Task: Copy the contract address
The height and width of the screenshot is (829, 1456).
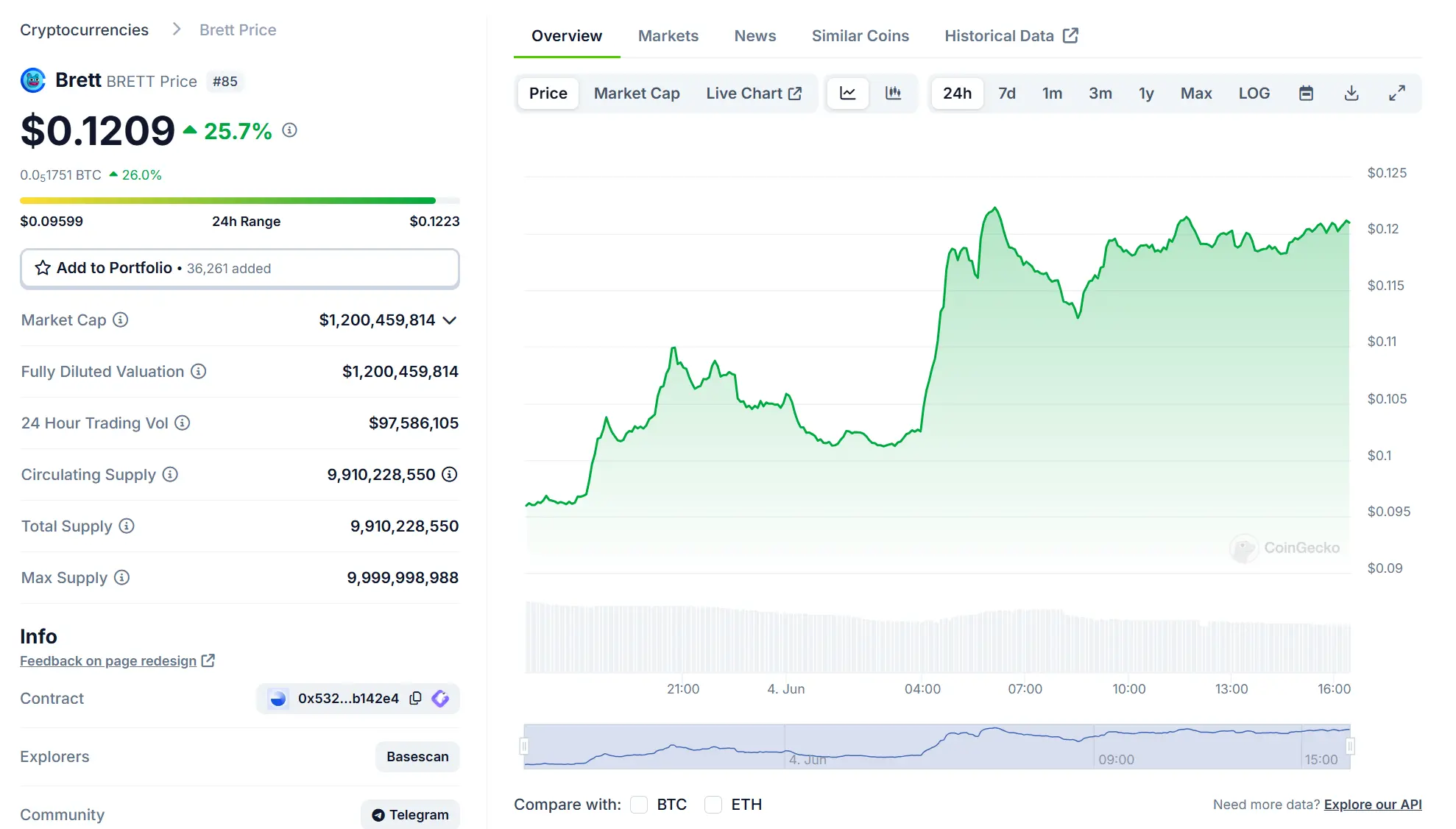Action: 416,698
